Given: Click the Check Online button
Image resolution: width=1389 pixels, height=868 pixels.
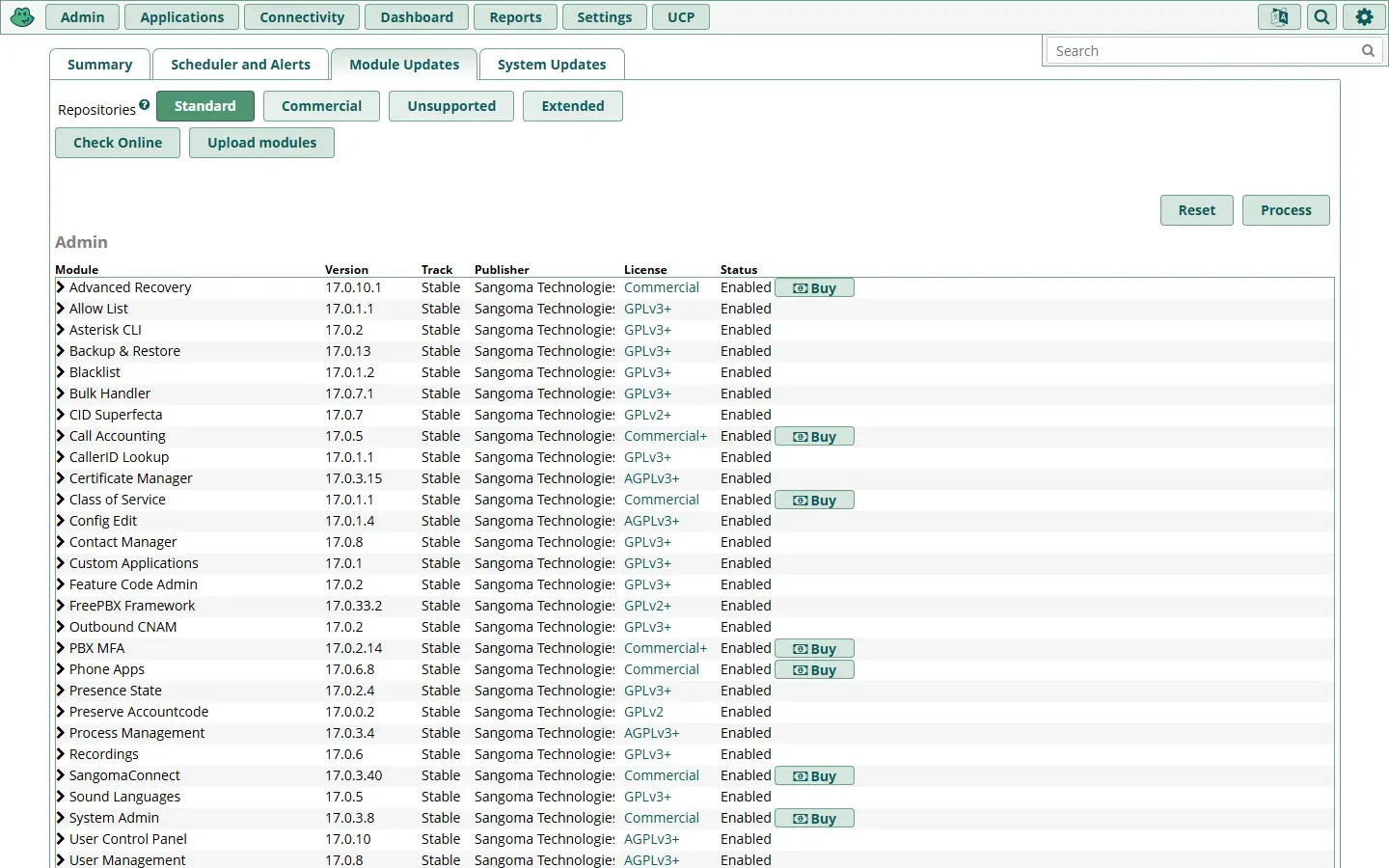Looking at the screenshot, I should click(118, 143).
